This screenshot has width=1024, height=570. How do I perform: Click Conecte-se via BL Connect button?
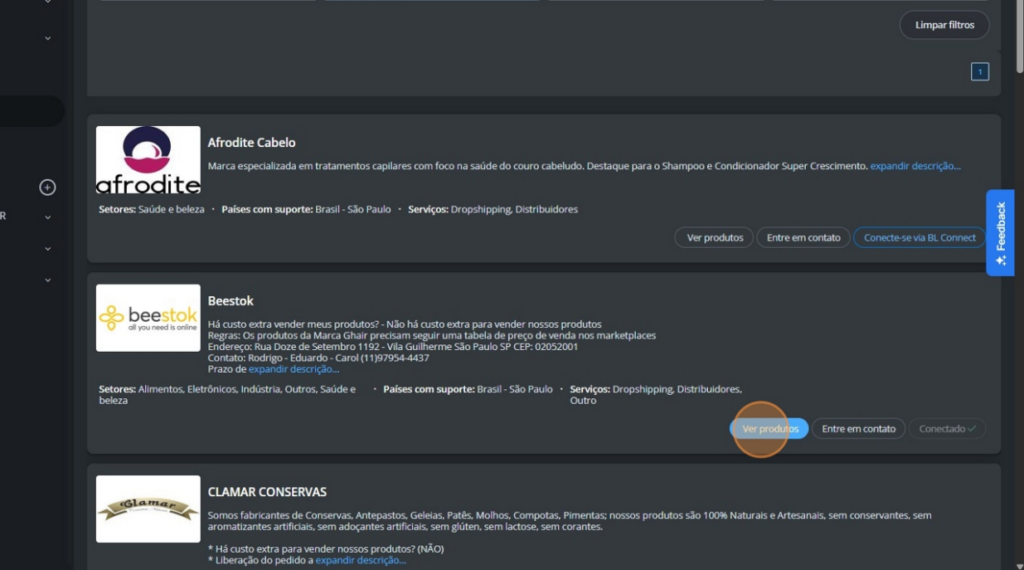pyautogui.click(x=920, y=238)
